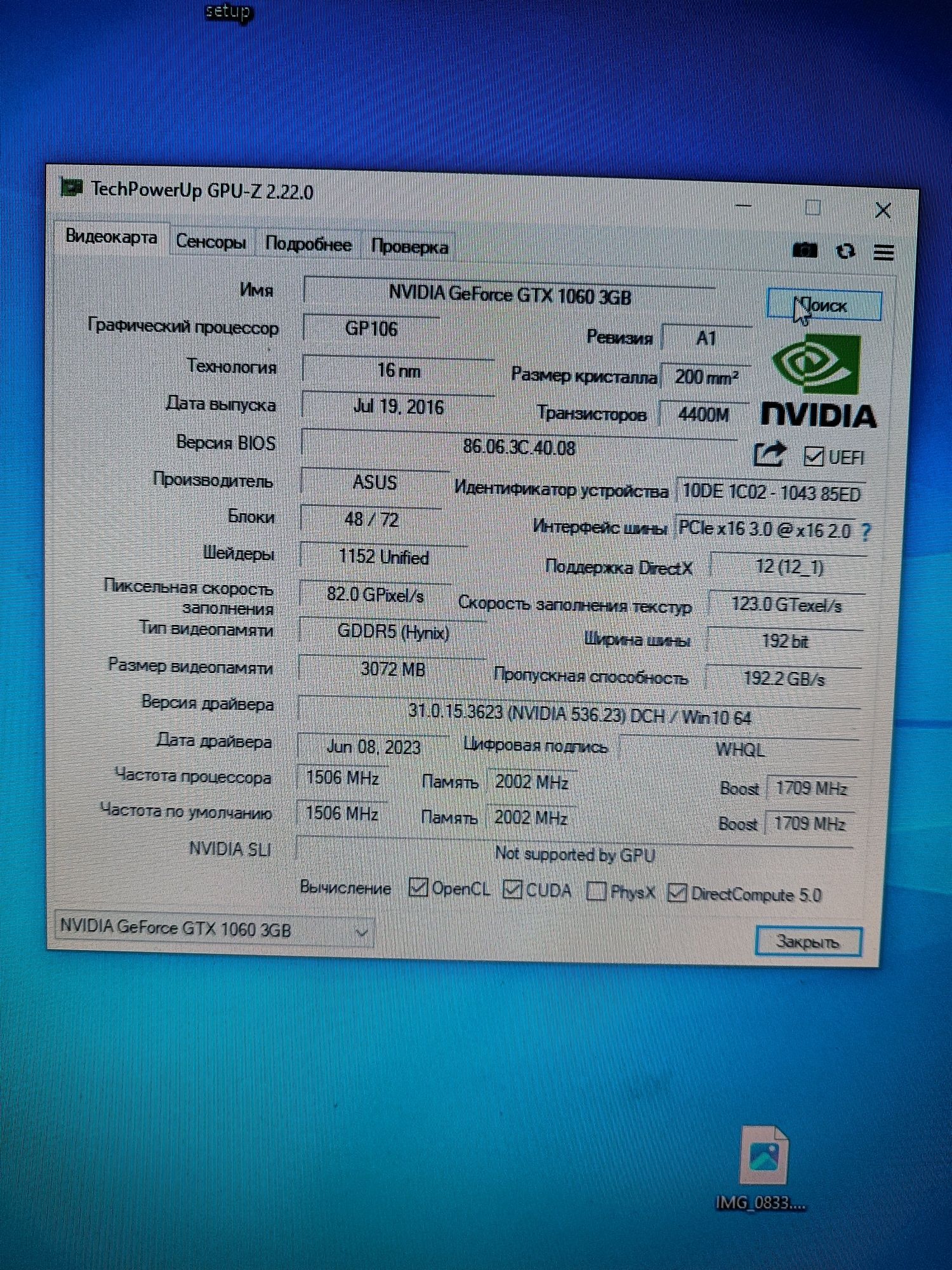The height and width of the screenshot is (1270, 952).
Task: Click the setup label on desktop
Action: [x=228, y=12]
